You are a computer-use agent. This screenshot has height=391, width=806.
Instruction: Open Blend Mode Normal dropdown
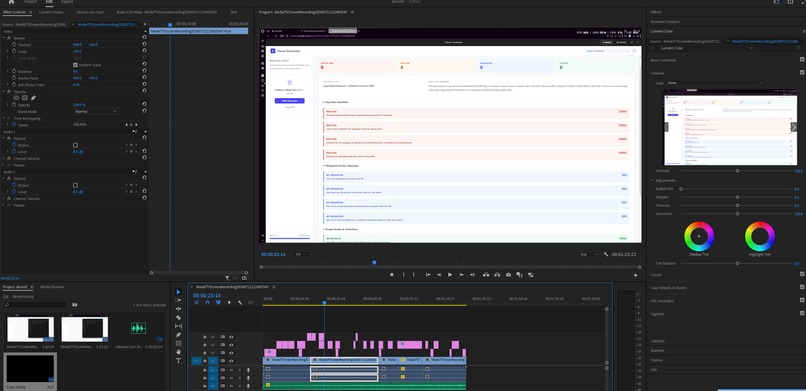pyautogui.click(x=95, y=111)
